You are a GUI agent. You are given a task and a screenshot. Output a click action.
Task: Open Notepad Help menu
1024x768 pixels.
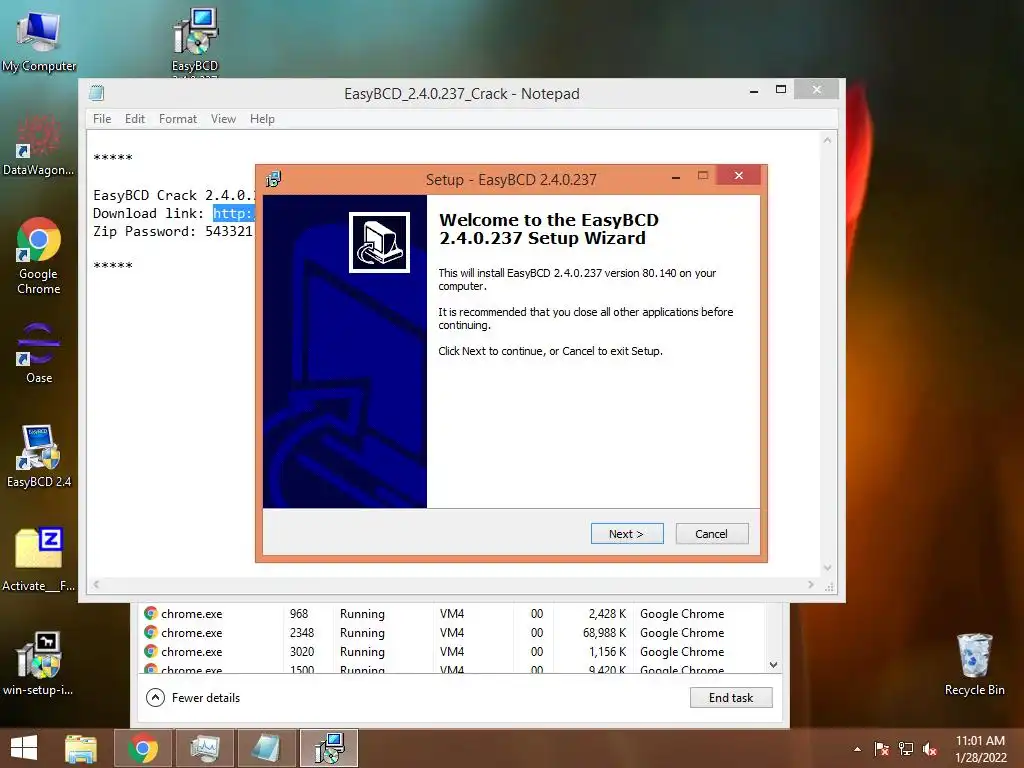(x=263, y=119)
